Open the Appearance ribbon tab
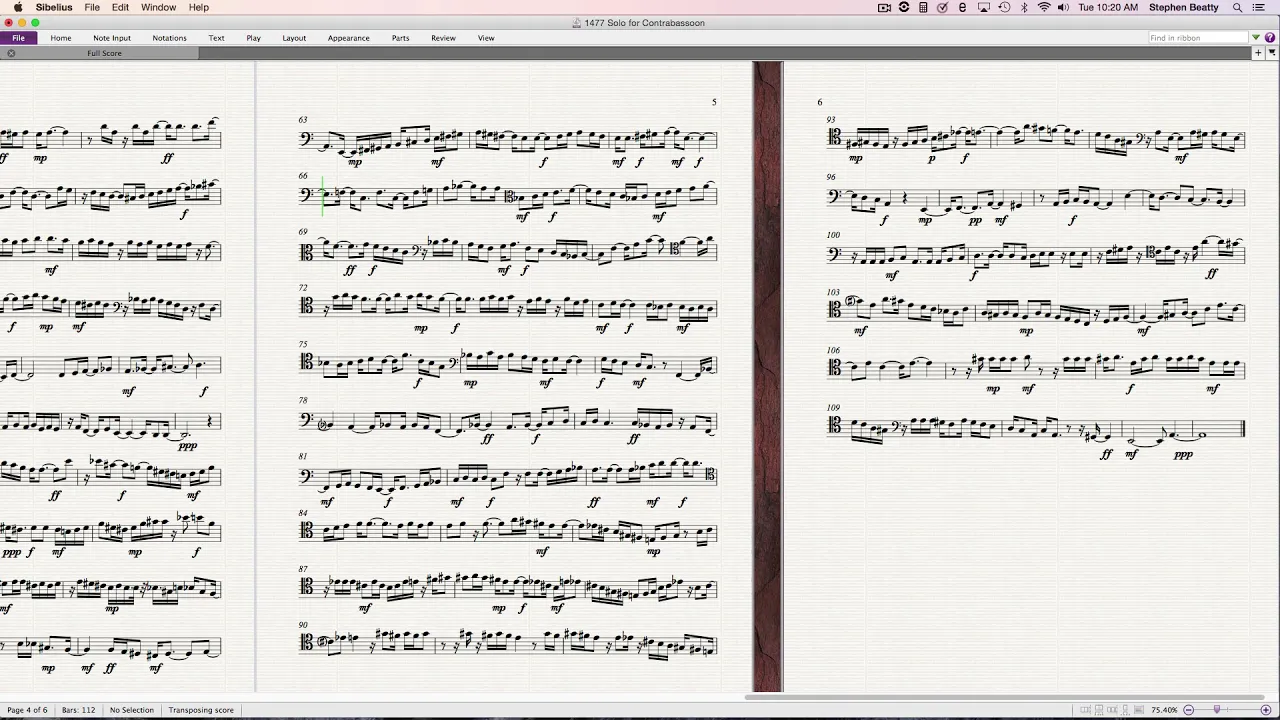 coord(348,38)
